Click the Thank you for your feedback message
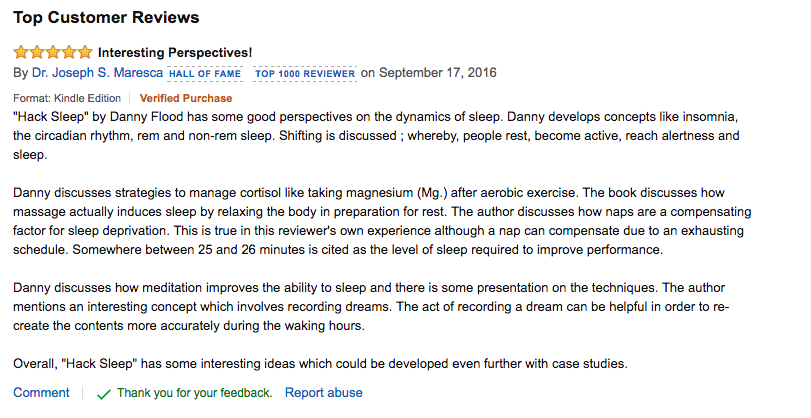The image size is (811, 418). coord(194,393)
